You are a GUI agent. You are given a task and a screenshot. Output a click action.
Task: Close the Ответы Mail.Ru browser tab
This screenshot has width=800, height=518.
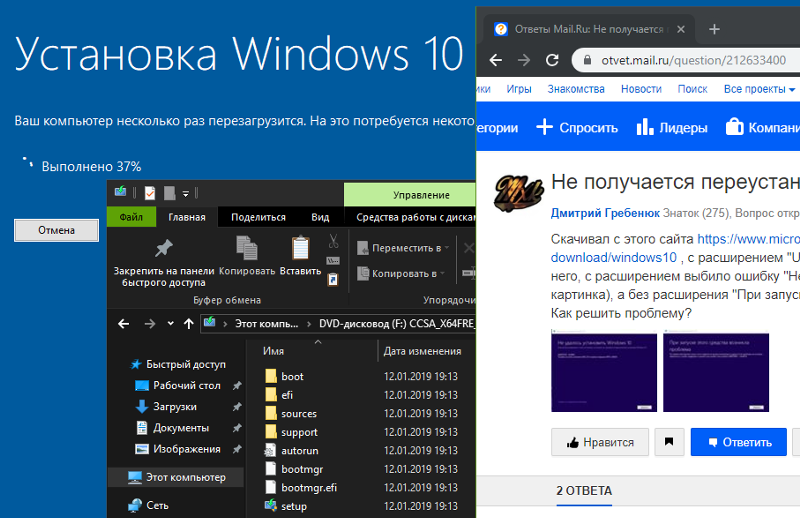[681, 30]
